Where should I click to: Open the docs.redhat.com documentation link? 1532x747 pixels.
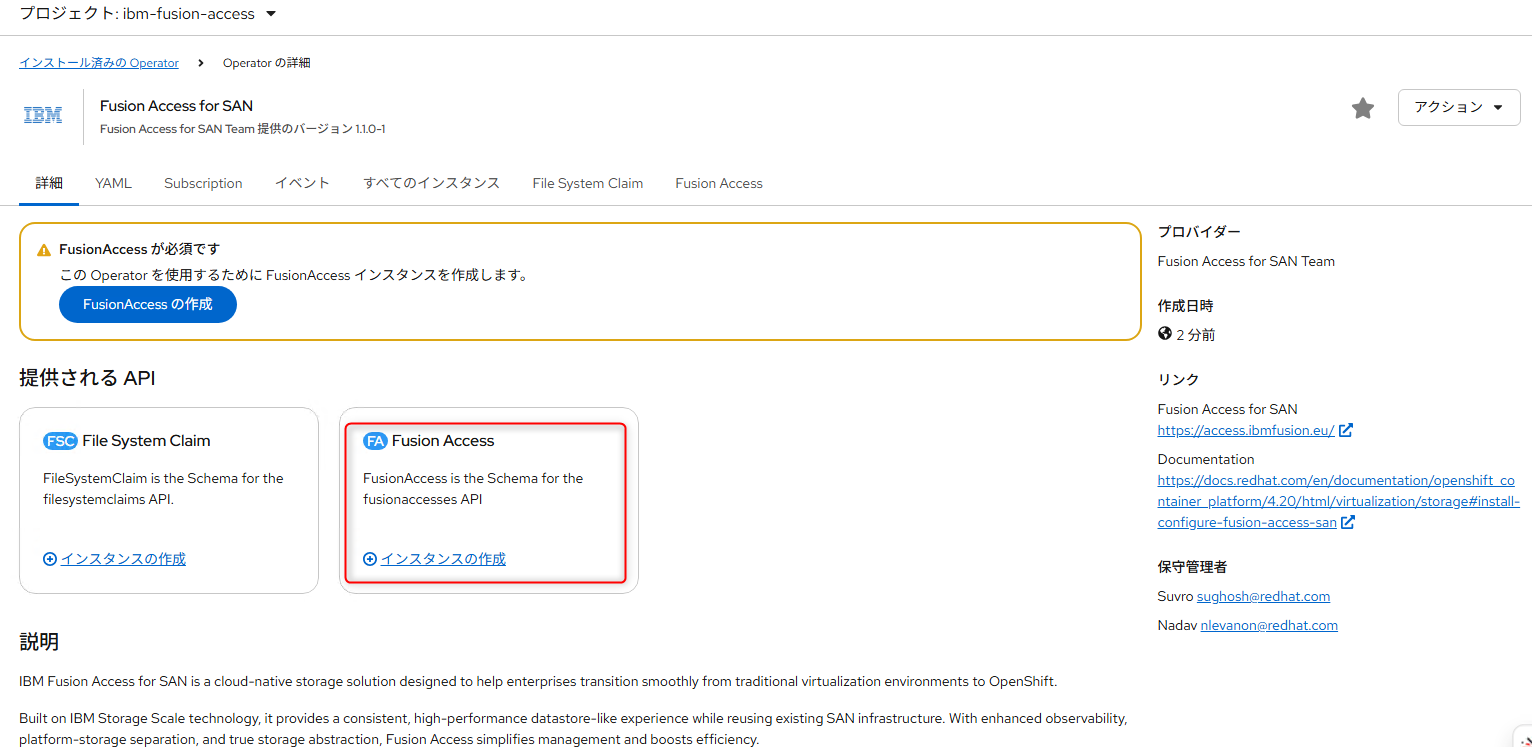click(x=1336, y=501)
